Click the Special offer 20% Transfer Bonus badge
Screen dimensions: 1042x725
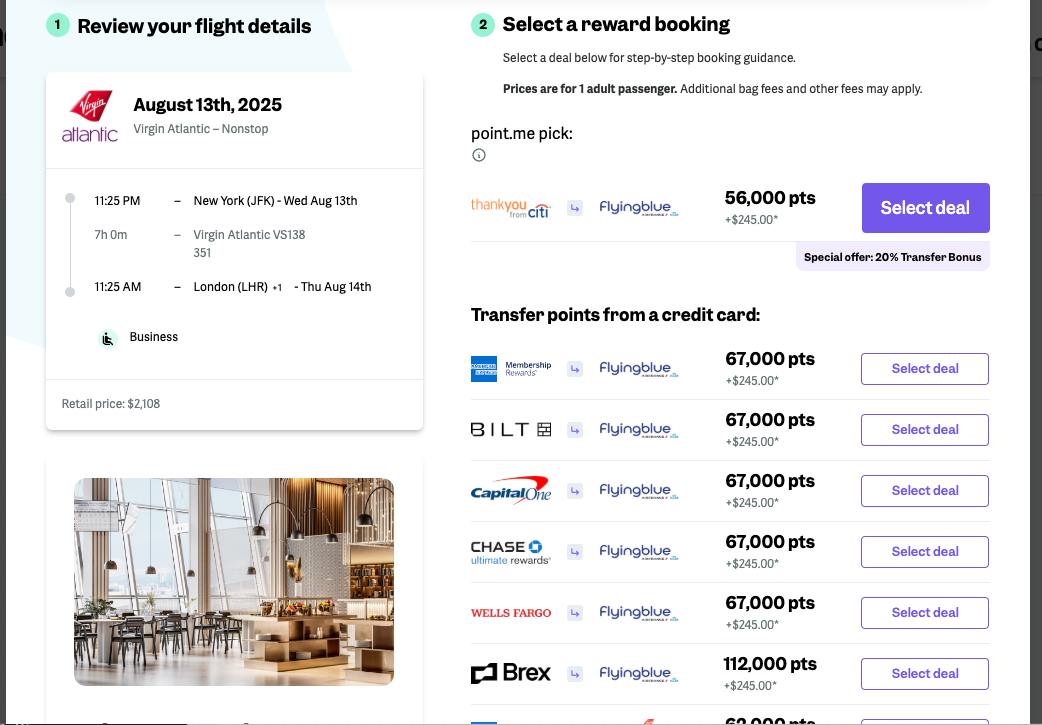pyautogui.click(x=892, y=256)
